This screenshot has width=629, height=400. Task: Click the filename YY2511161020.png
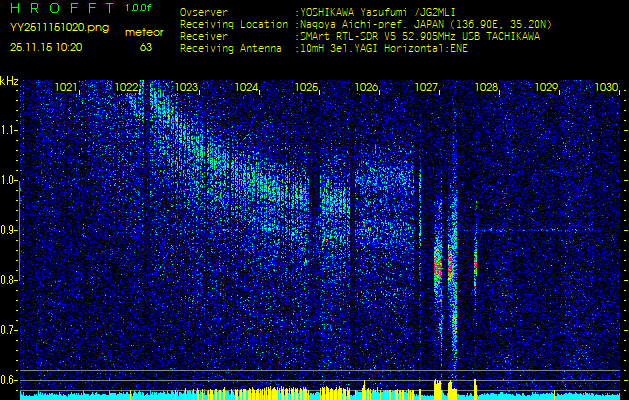(x=59, y=28)
